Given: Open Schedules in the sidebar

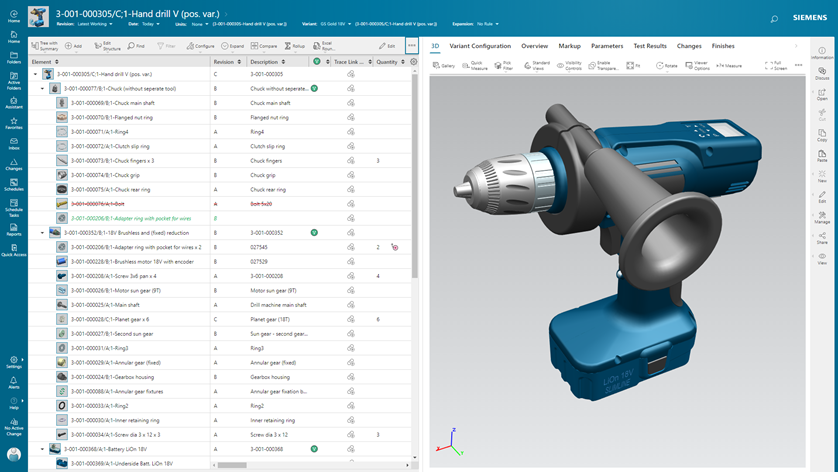Looking at the screenshot, I should [x=14, y=185].
